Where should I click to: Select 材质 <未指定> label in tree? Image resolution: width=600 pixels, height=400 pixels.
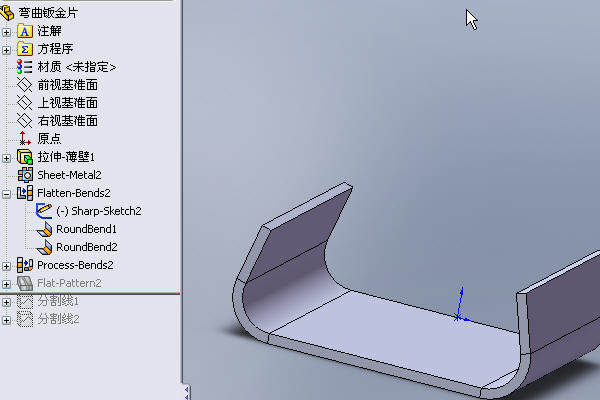[x=77, y=67]
